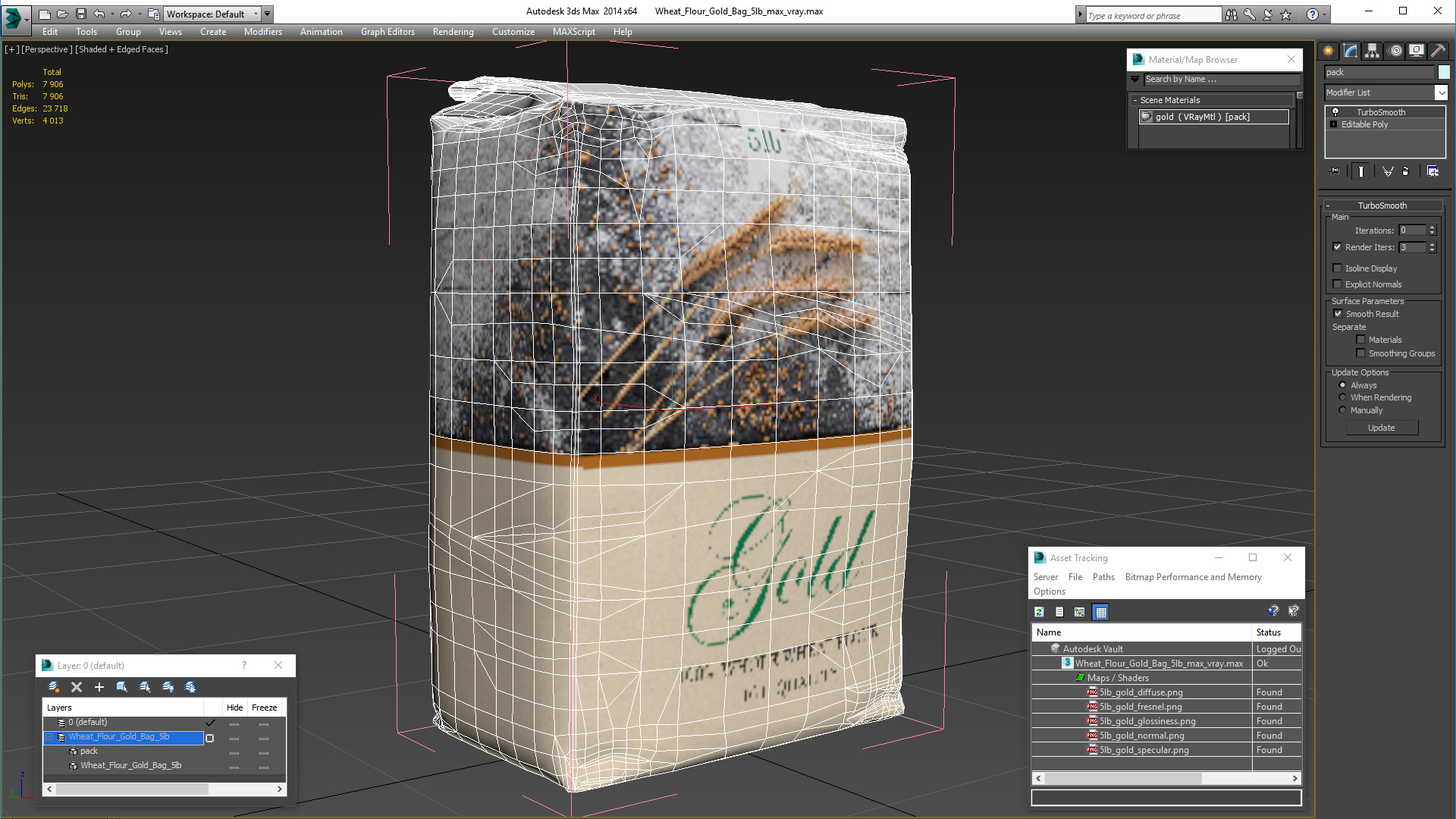Image resolution: width=1456 pixels, height=819 pixels.
Task: Click Select Highlighted Objects icon in Layer window
Action: tap(122, 687)
